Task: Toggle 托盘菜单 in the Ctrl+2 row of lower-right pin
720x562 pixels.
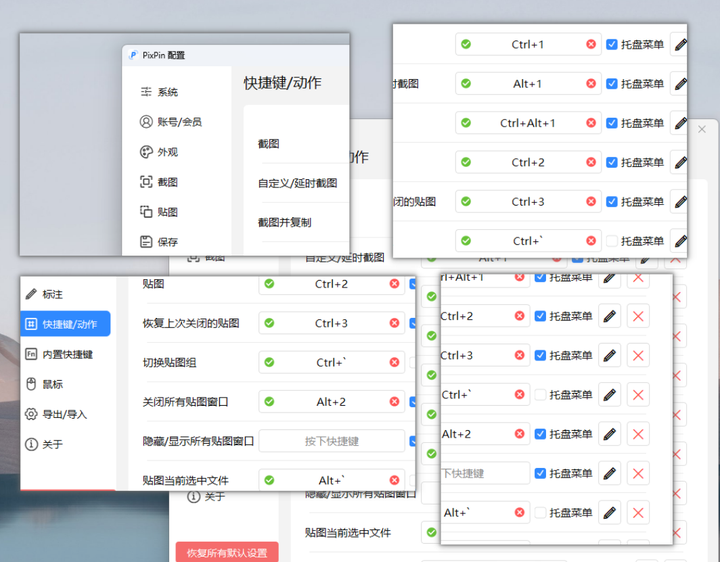Action: [x=540, y=316]
